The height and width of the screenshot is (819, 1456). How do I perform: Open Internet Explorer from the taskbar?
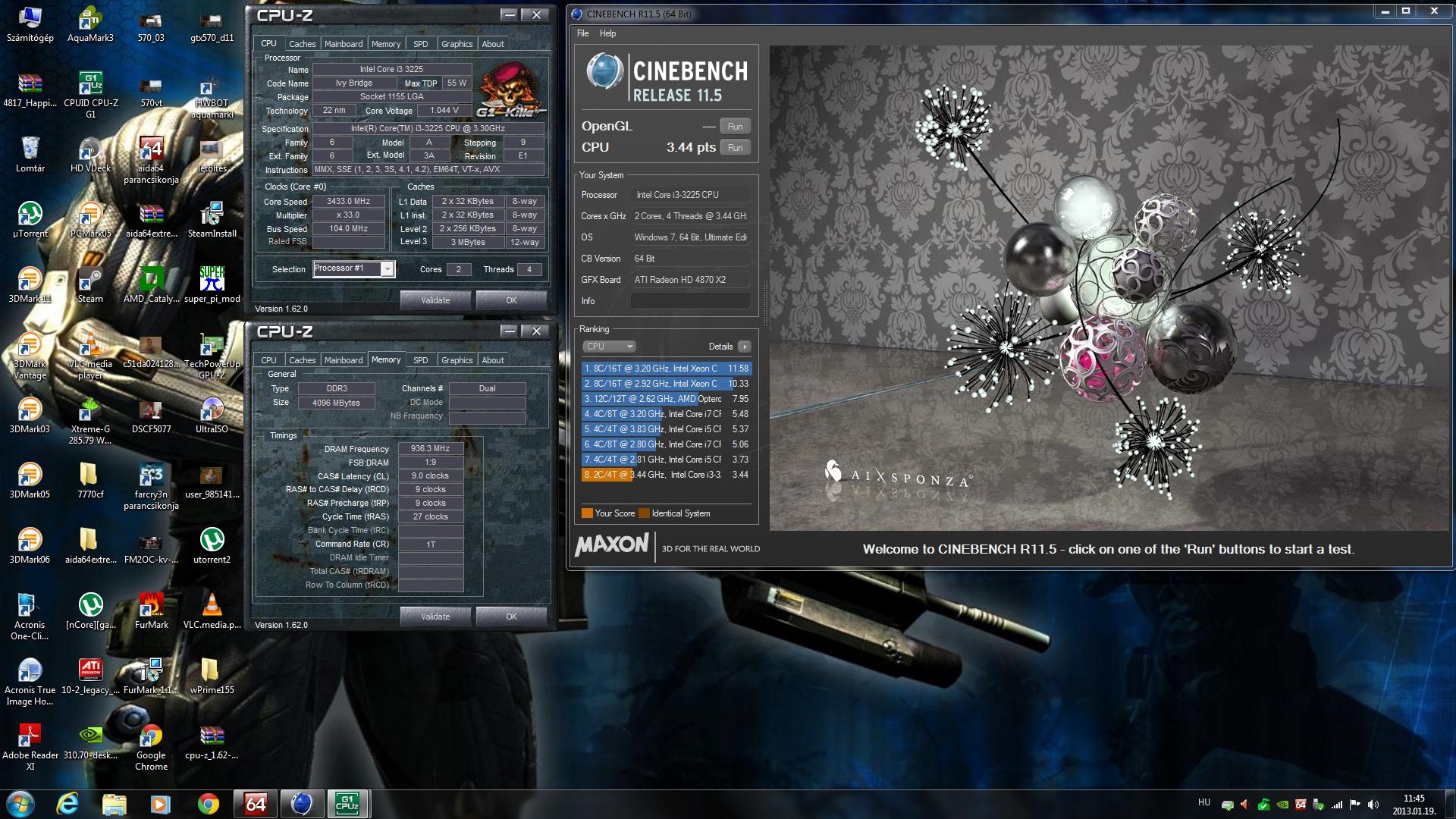tap(68, 804)
